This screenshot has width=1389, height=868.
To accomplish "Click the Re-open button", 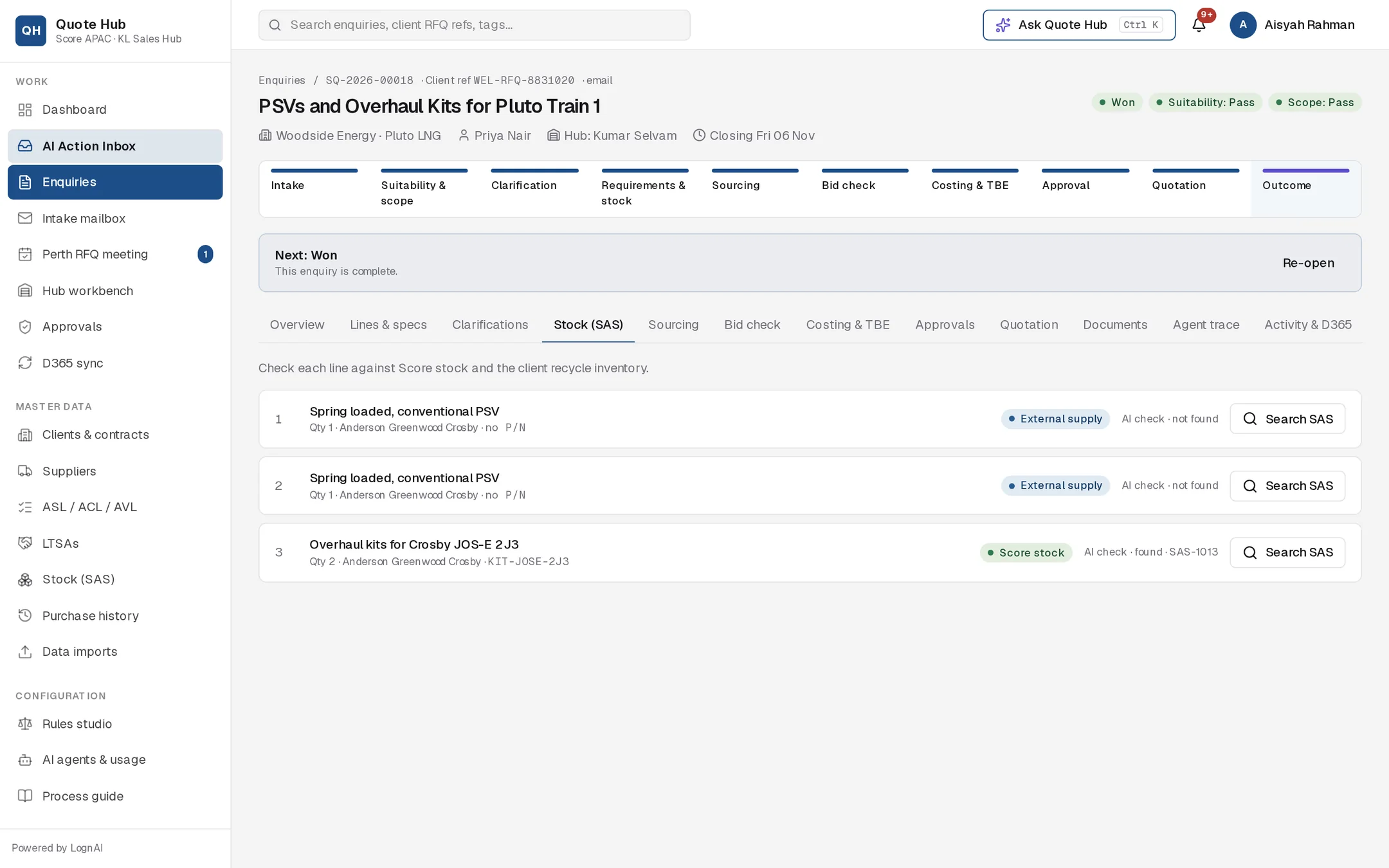I will pos(1308,263).
